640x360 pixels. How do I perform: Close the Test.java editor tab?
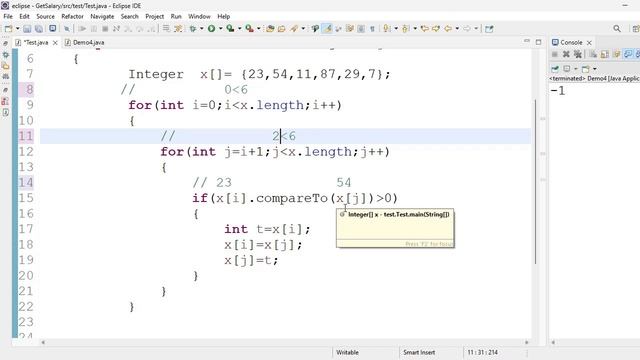pos(55,42)
